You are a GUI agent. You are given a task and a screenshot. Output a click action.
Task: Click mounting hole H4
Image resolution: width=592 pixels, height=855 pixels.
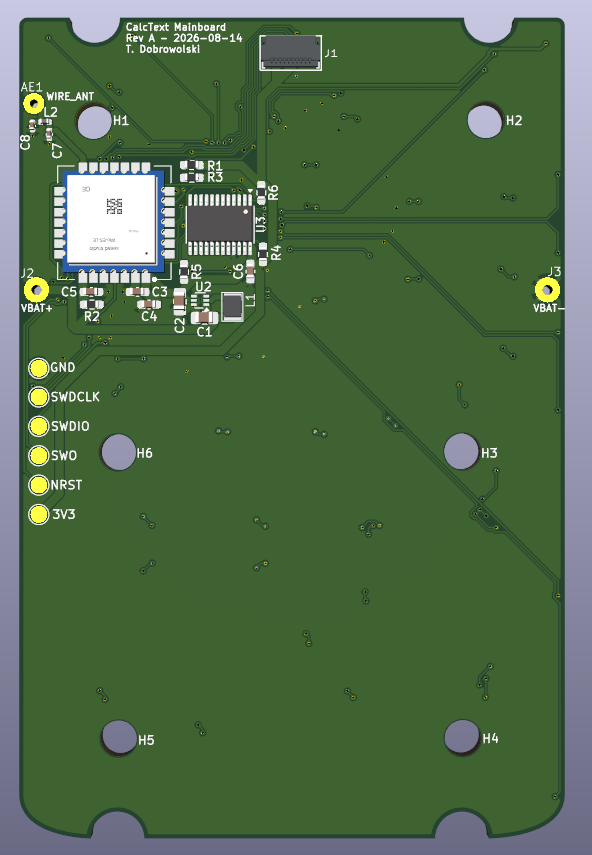pos(462,737)
